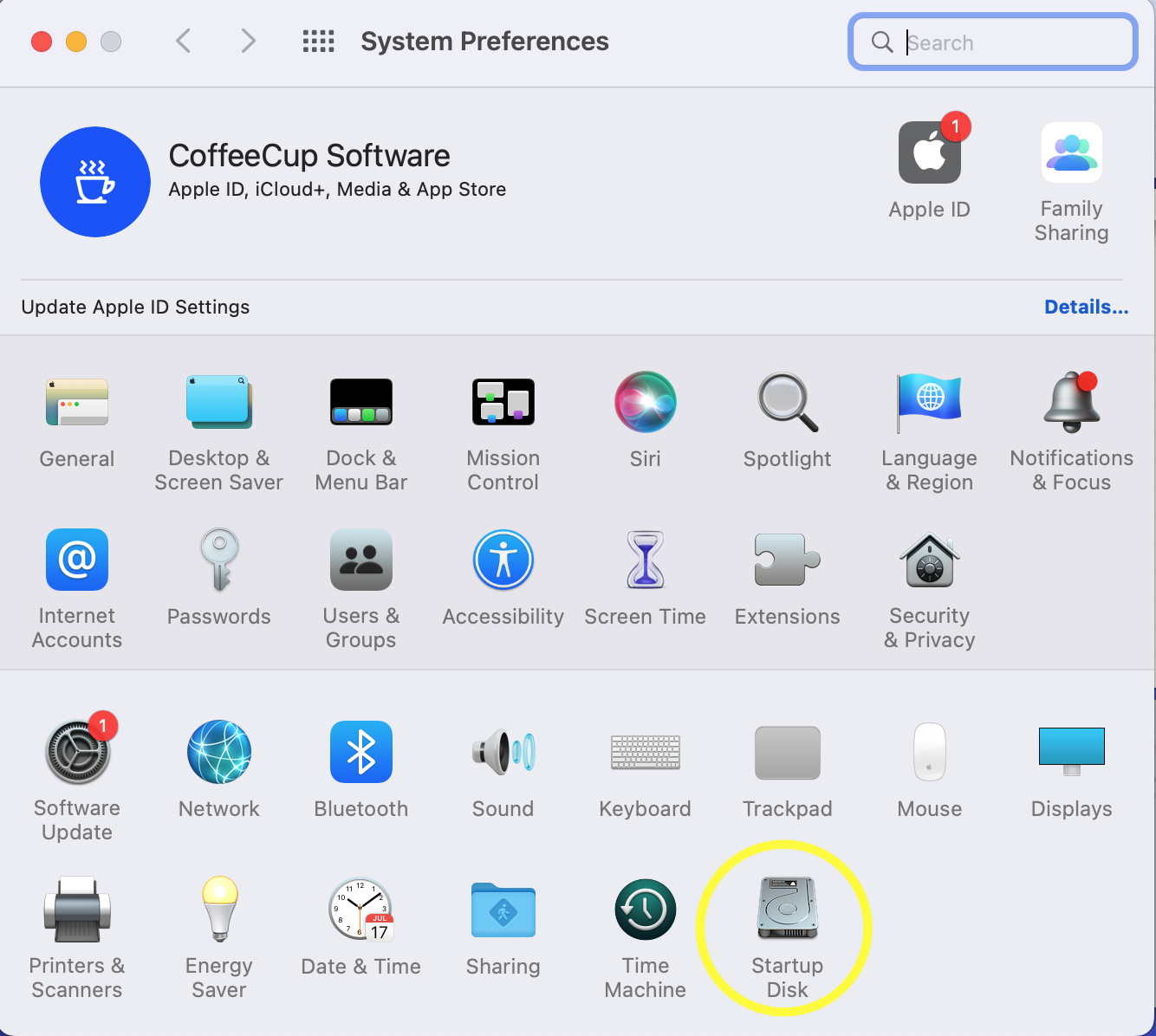Go back with the left arrow
Image resolution: width=1156 pixels, height=1036 pixels.
tap(183, 41)
